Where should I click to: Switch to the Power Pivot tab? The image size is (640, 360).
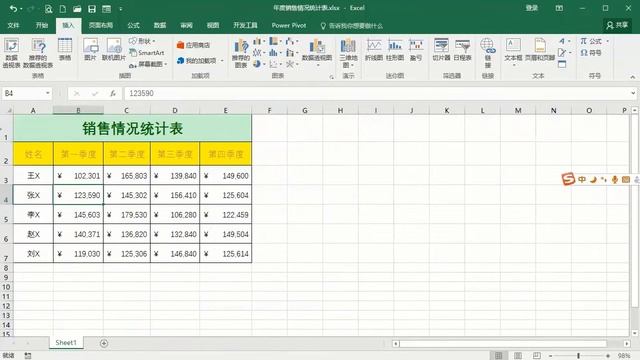(289, 25)
